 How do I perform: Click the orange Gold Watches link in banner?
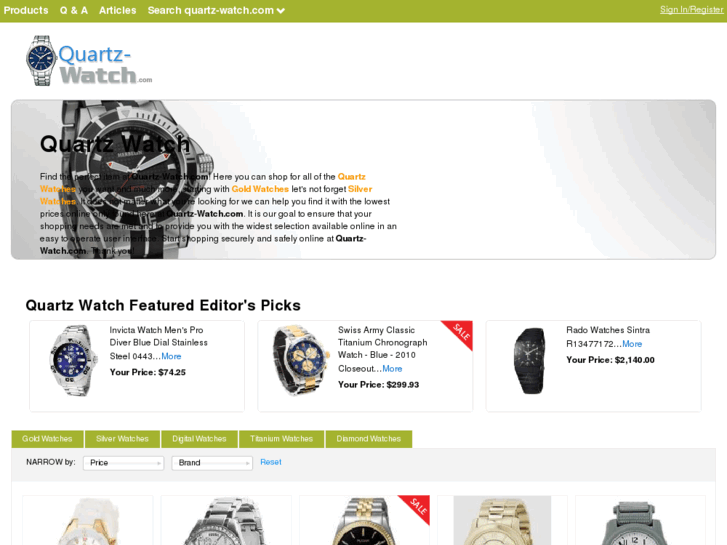260,189
